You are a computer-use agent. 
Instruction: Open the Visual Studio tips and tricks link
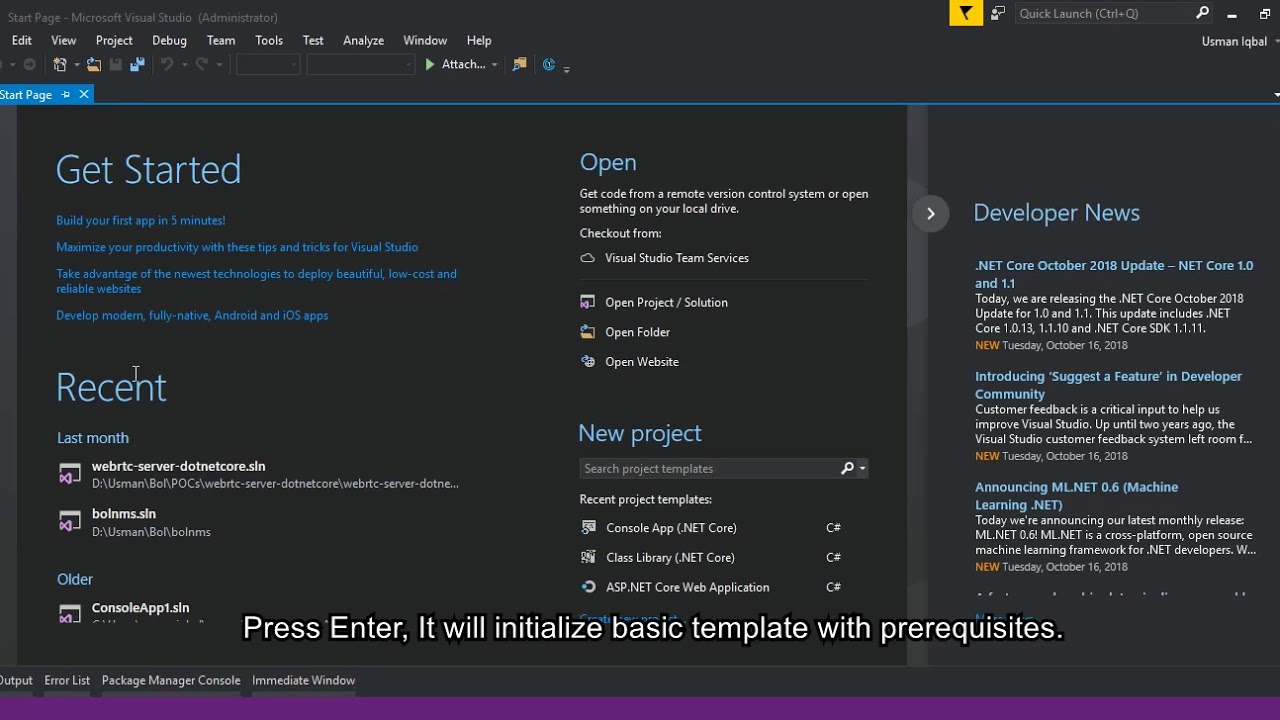pos(237,247)
